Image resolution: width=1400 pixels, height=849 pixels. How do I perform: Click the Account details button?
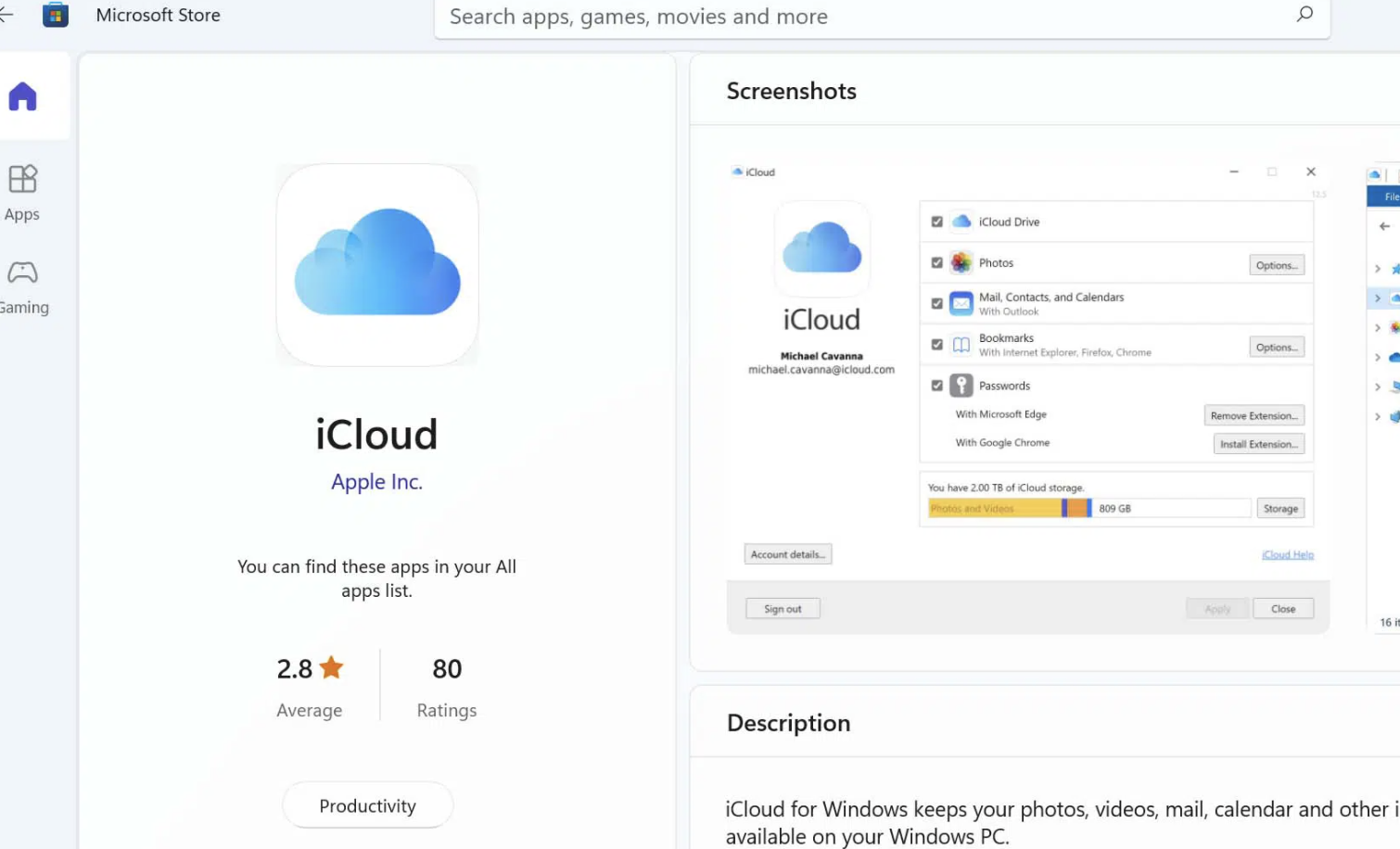coord(788,554)
